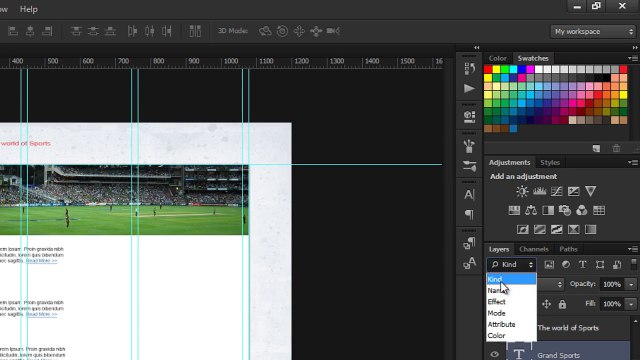The height and width of the screenshot is (360, 640).
Task: Click the Kind filter type dropdown
Action: [511, 264]
